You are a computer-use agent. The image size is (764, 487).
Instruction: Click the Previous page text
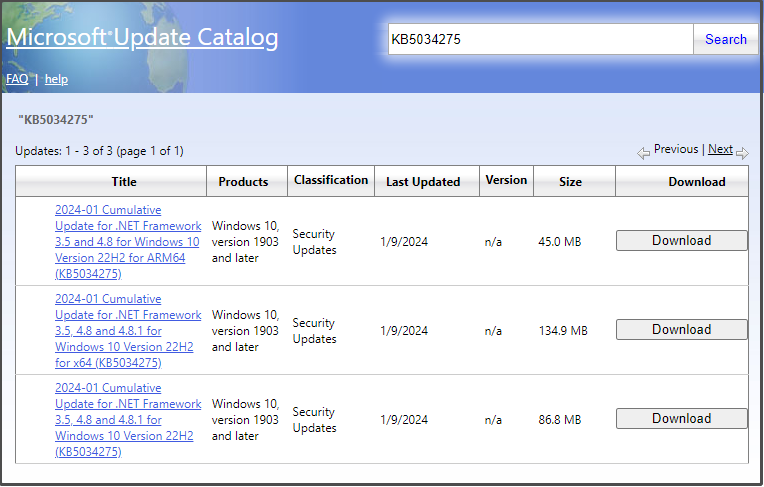tap(676, 149)
